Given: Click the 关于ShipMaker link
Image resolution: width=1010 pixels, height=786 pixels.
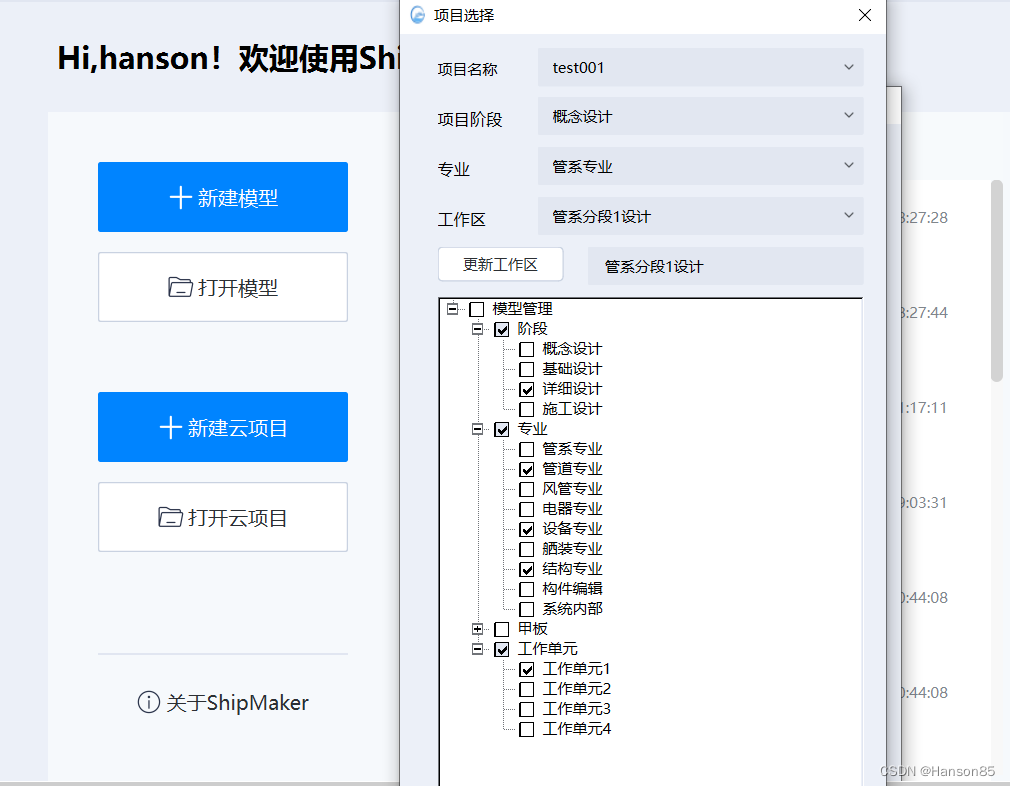Looking at the screenshot, I should click(237, 703).
